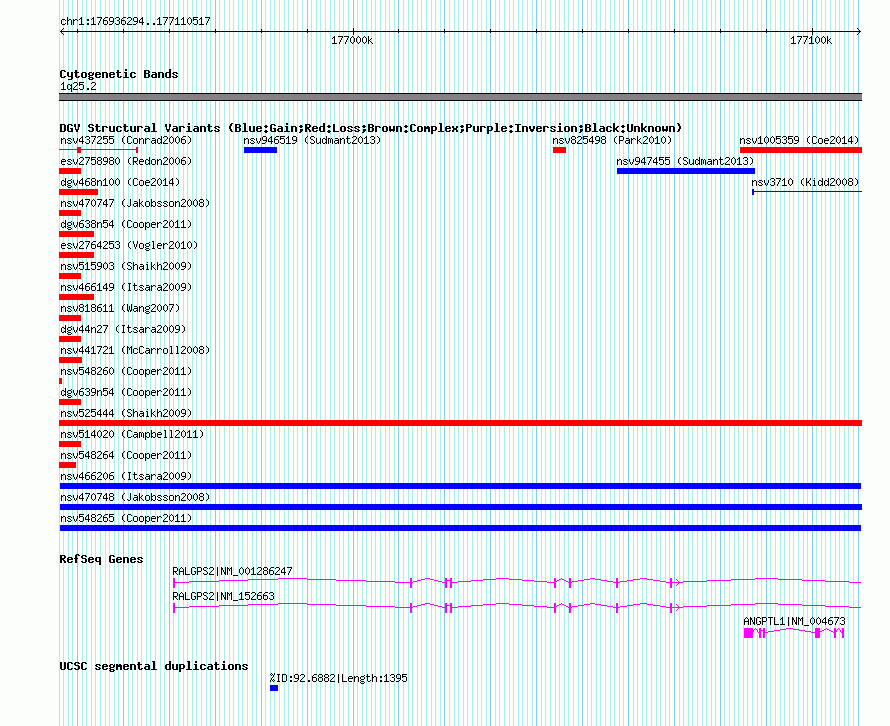Click the nsv548265 (Cooper2011) blue bar
This screenshot has height=726, width=890.
pos(460,528)
